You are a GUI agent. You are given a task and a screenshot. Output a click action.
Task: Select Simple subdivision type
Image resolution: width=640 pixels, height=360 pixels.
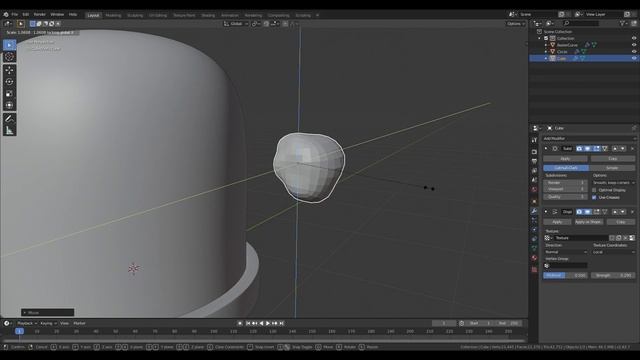612,168
